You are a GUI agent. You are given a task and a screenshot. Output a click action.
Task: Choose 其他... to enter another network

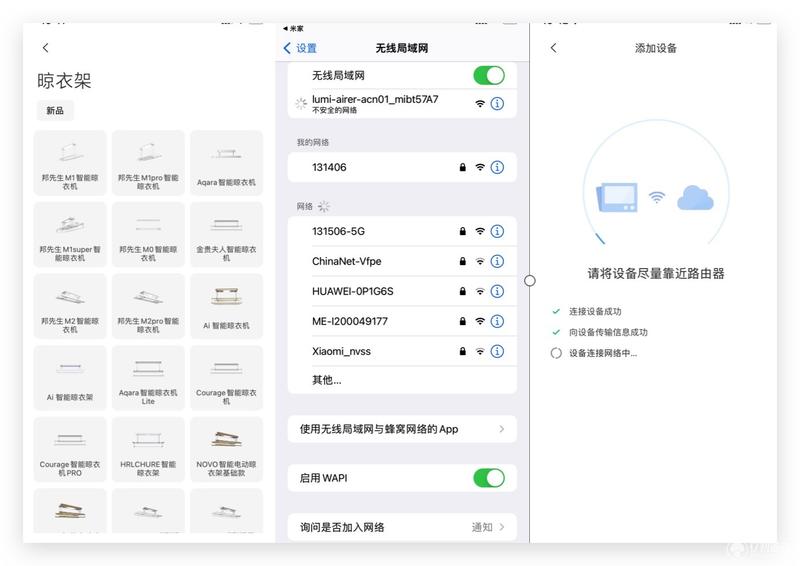point(402,380)
